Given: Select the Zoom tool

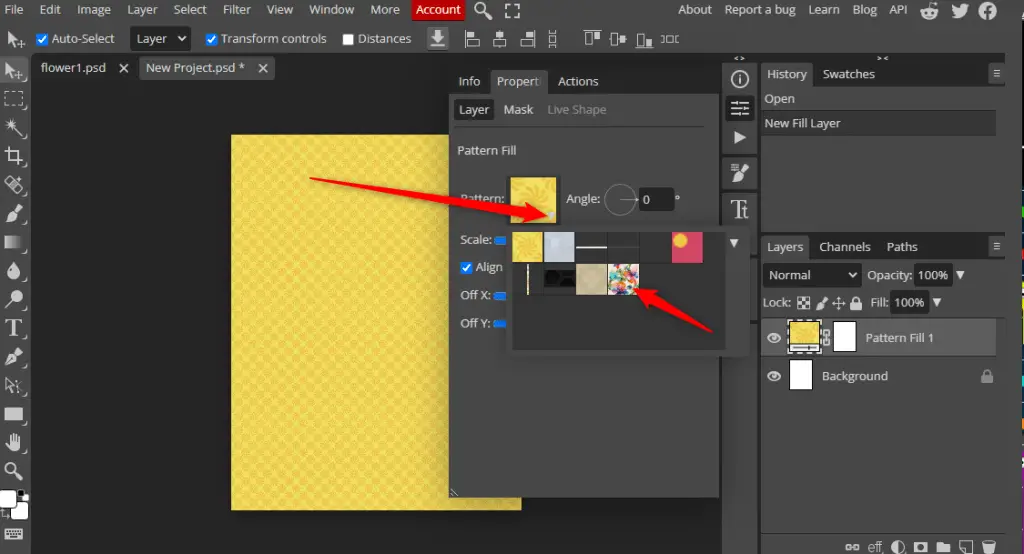Looking at the screenshot, I should pos(14,471).
